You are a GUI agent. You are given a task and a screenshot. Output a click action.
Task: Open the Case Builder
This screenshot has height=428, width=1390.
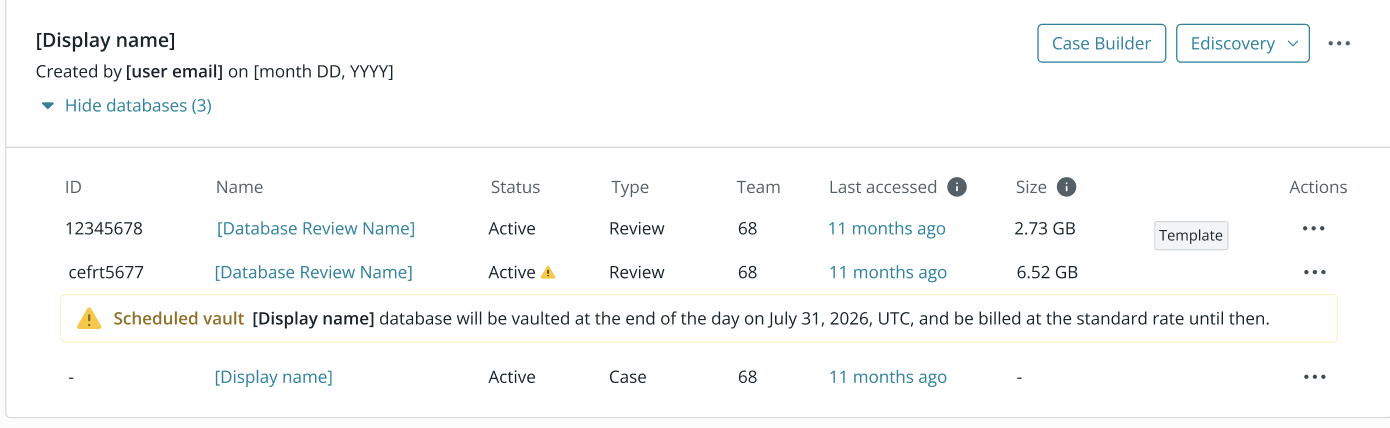coord(1102,44)
